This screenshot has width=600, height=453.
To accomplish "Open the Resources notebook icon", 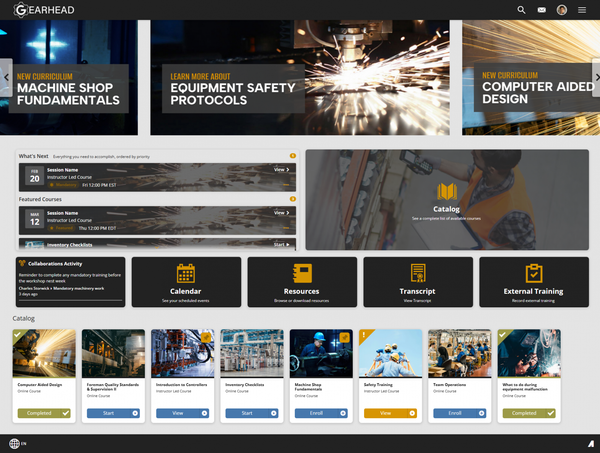I will 302,274.
